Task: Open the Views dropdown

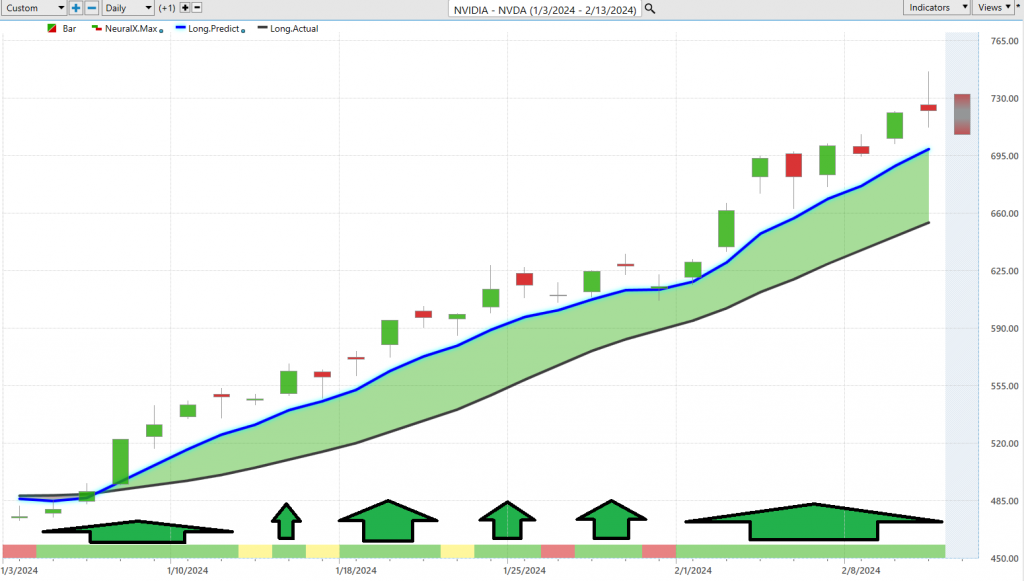Action: point(995,7)
